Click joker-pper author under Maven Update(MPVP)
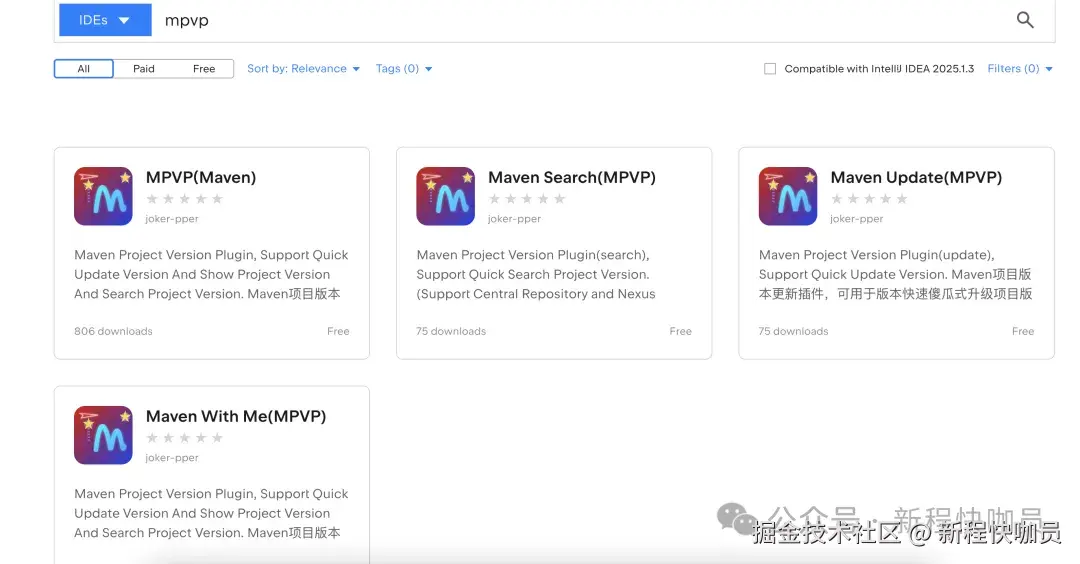Screen dimensions: 1080x564 [x=857, y=219]
